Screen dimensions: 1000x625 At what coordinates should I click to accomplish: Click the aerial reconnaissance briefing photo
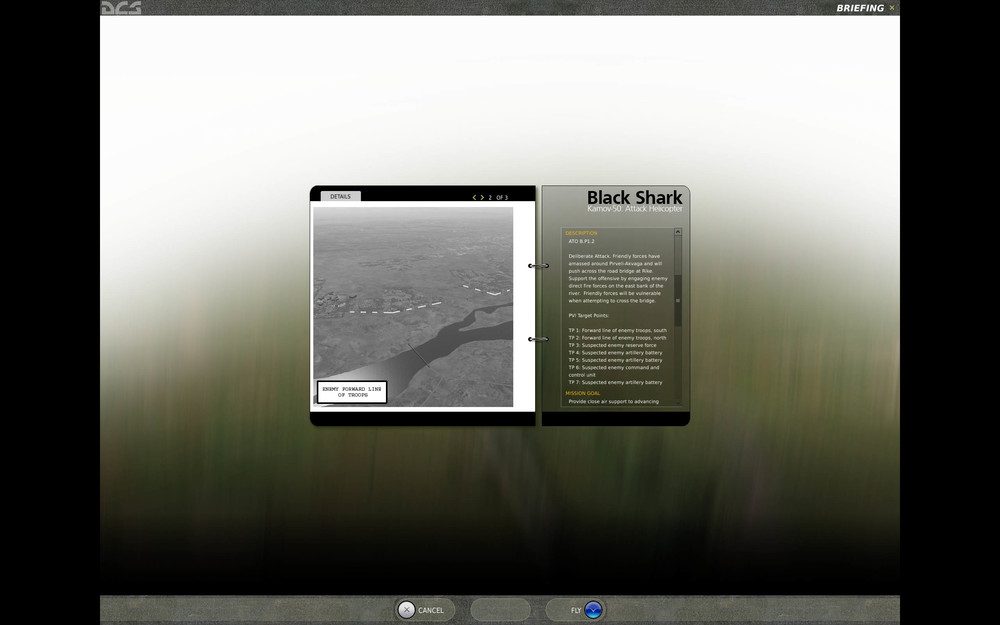[413, 307]
